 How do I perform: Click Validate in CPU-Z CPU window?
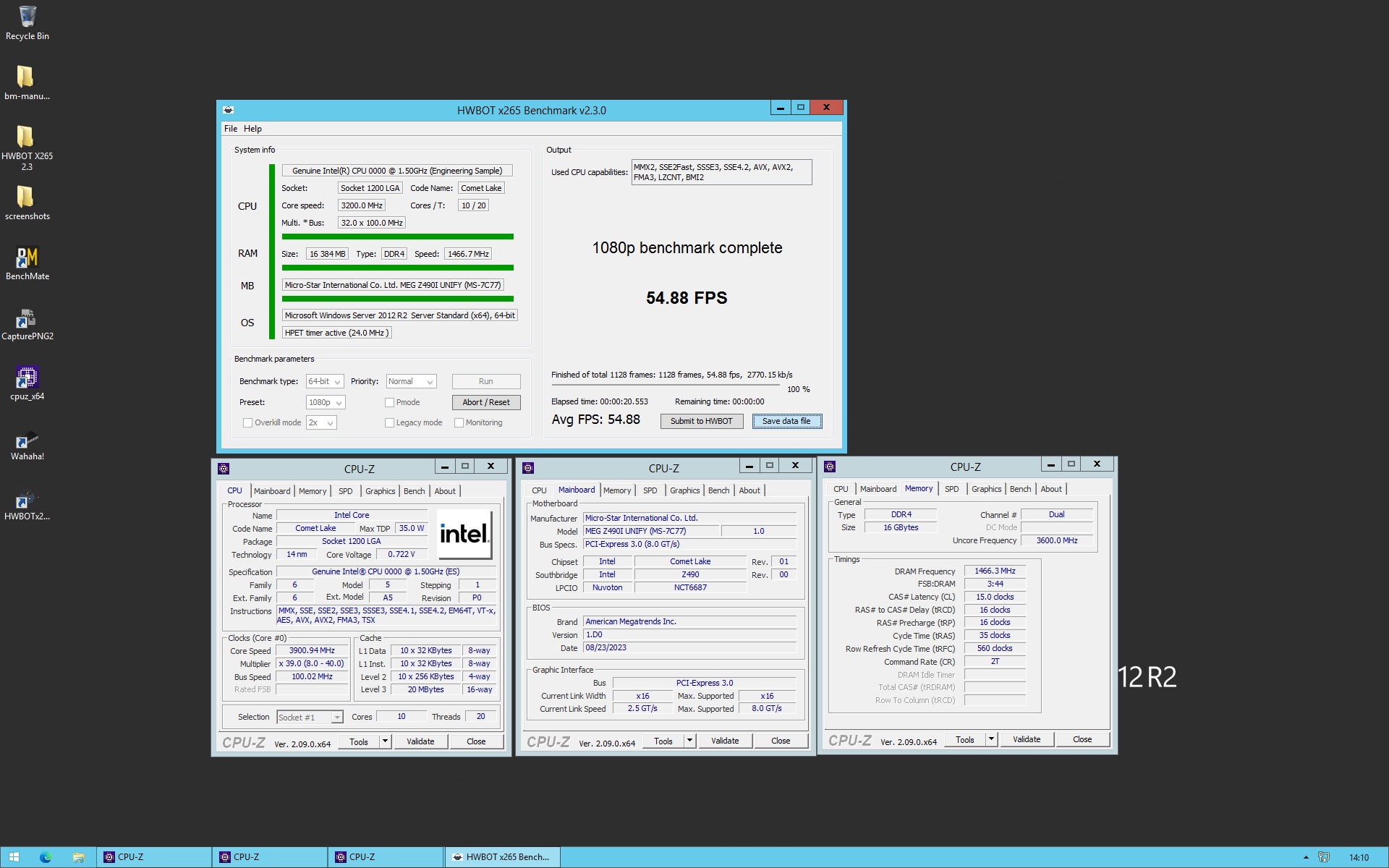click(420, 741)
